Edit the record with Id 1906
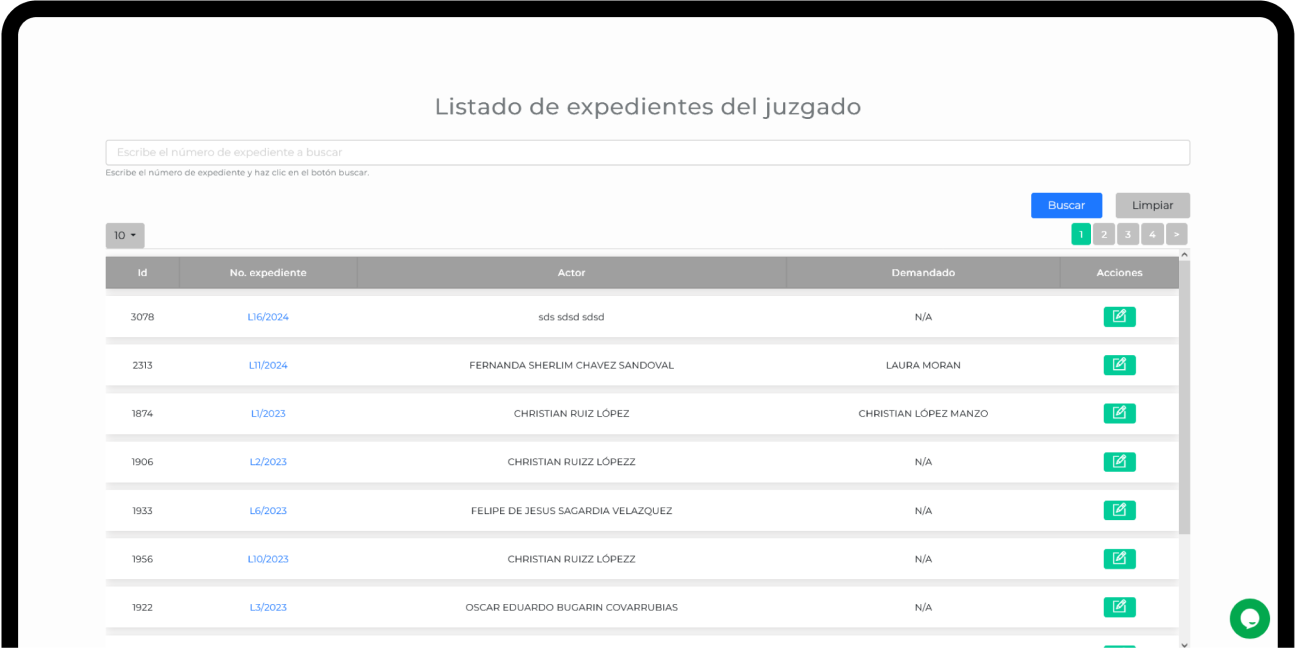The height and width of the screenshot is (648, 1296). point(1119,462)
